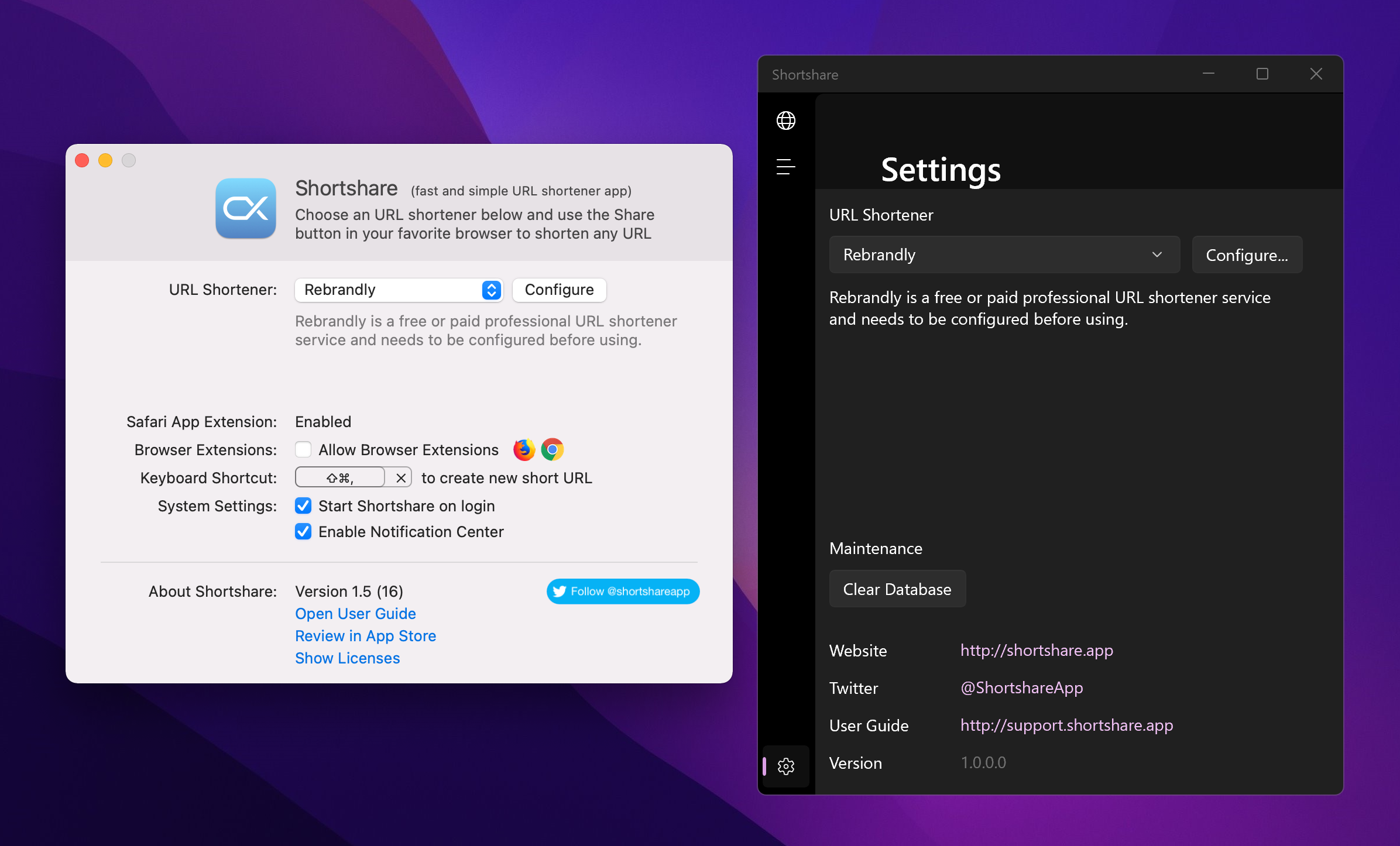
Task: Uncheck Start Shortshare on login
Action: pyautogui.click(x=303, y=505)
